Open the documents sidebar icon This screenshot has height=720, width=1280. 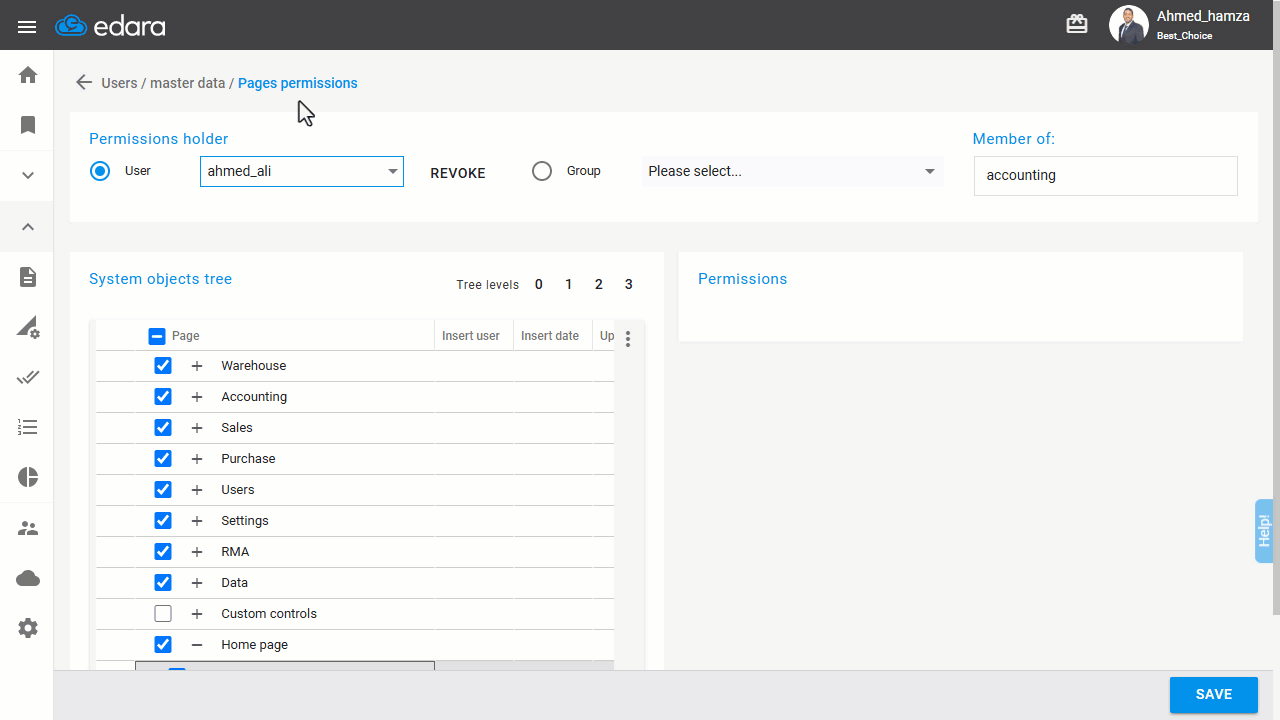pos(28,277)
